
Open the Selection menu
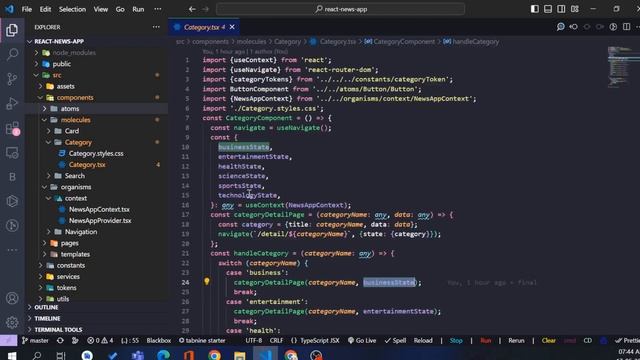click(x=72, y=9)
